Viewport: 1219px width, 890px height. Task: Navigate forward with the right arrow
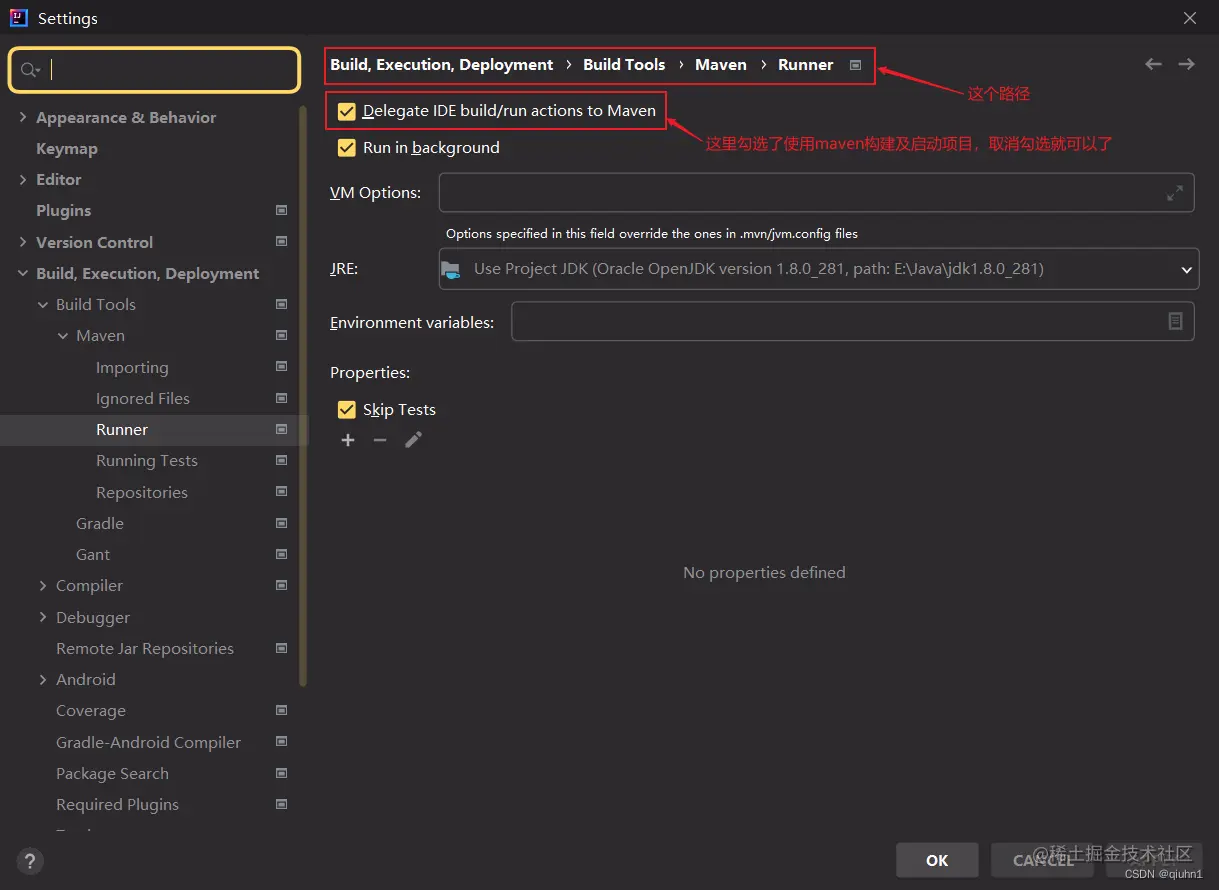coord(1186,64)
